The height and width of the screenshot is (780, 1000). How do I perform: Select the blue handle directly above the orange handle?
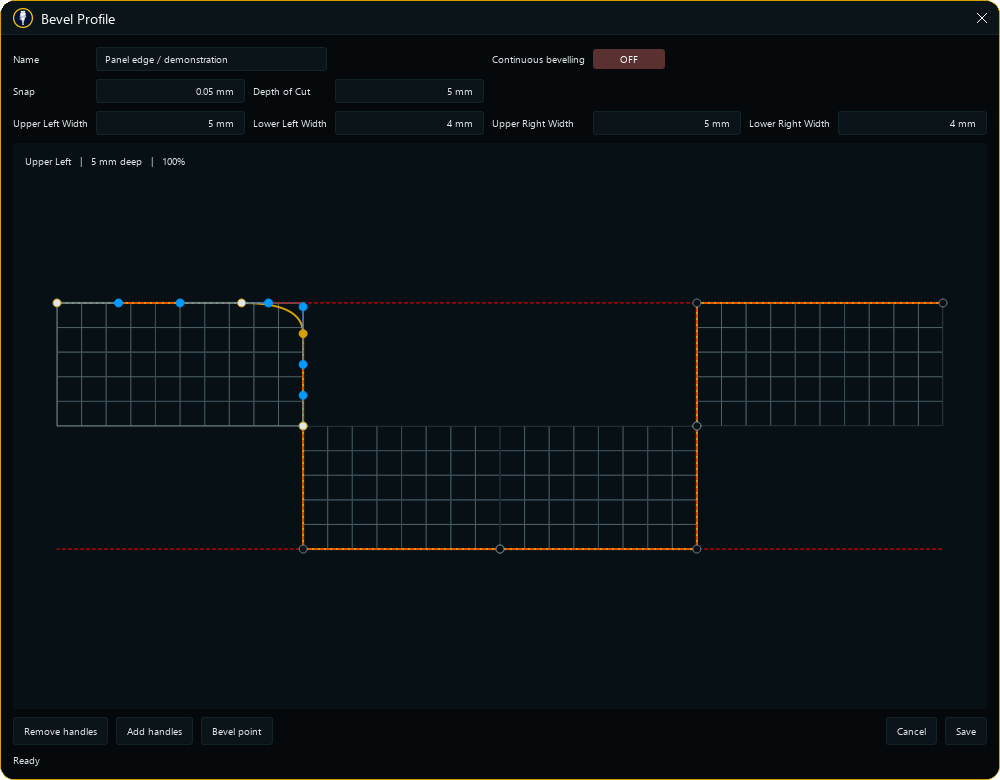pos(303,307)
